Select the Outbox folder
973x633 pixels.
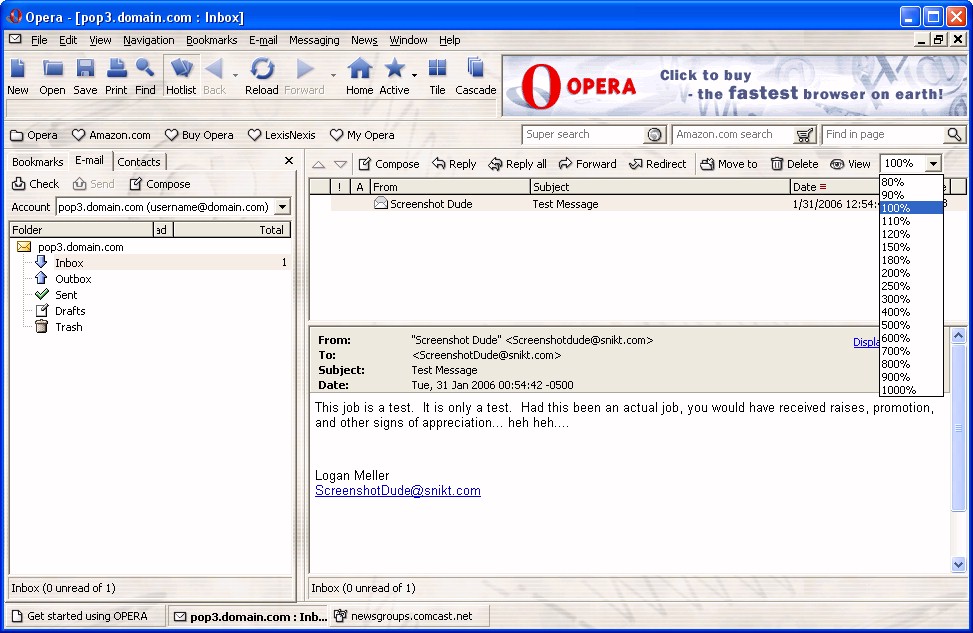pos(73,279)
